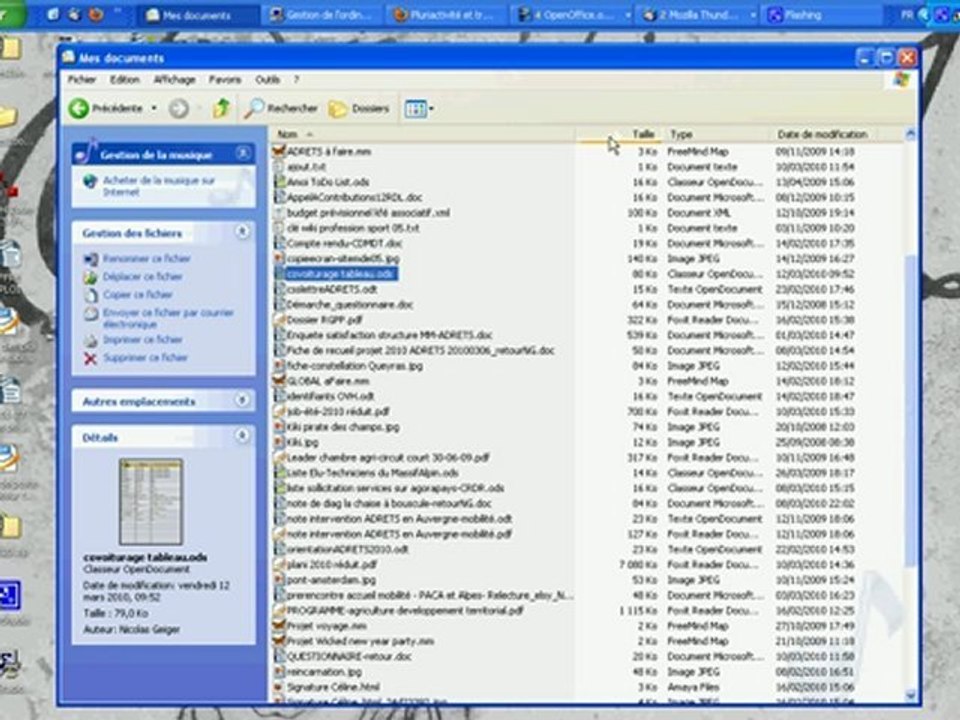Click the greyed Forward arrow icon
The image size is (960, 720).
(179, 109)
